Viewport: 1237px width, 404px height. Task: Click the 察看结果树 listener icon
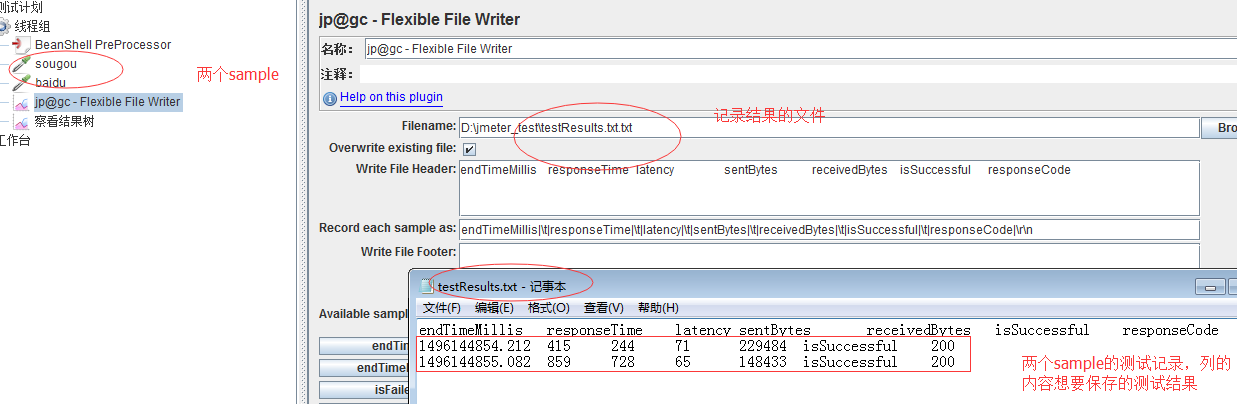pos(21,121)
